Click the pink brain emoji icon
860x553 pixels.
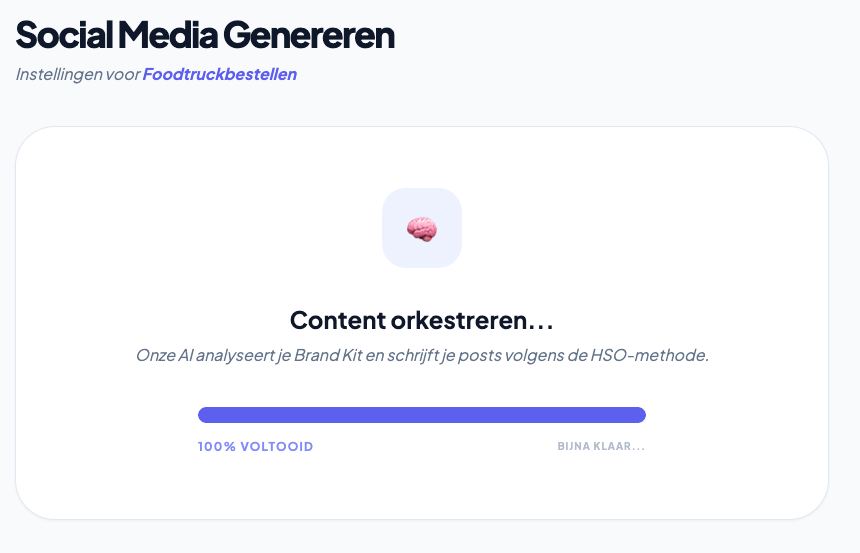422,229
